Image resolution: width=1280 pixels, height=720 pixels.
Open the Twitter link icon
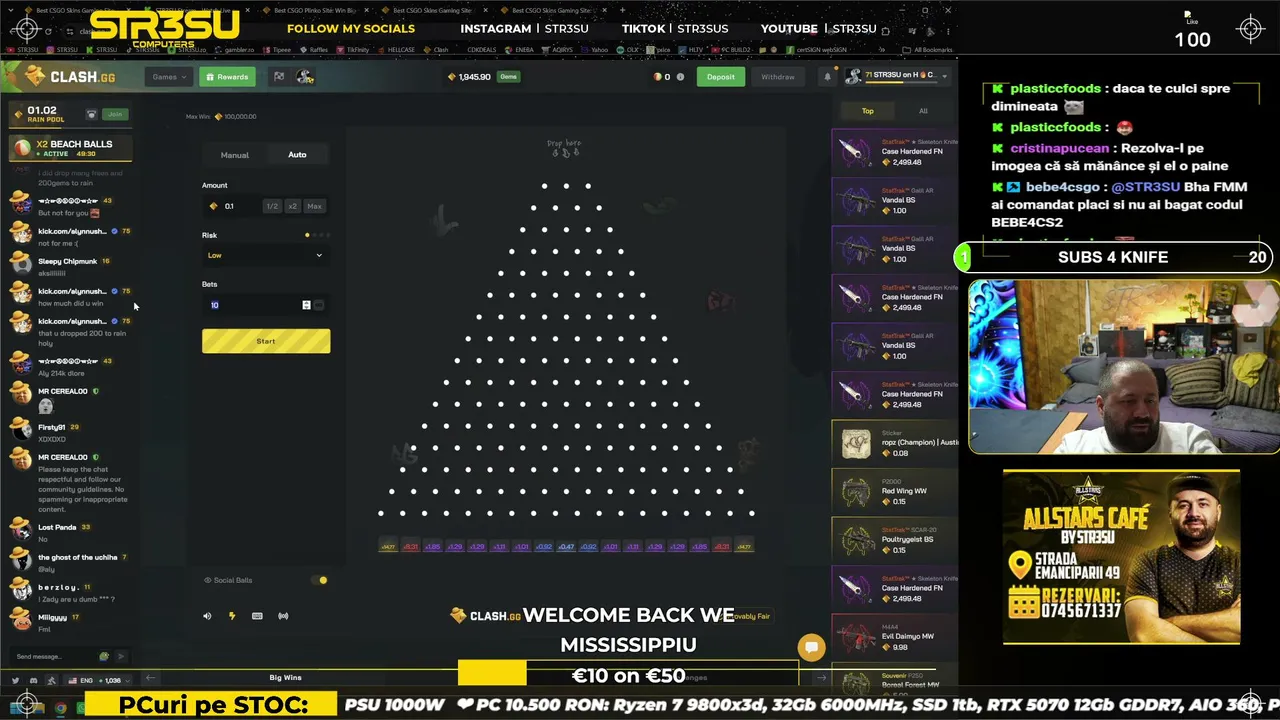point(15,680)
